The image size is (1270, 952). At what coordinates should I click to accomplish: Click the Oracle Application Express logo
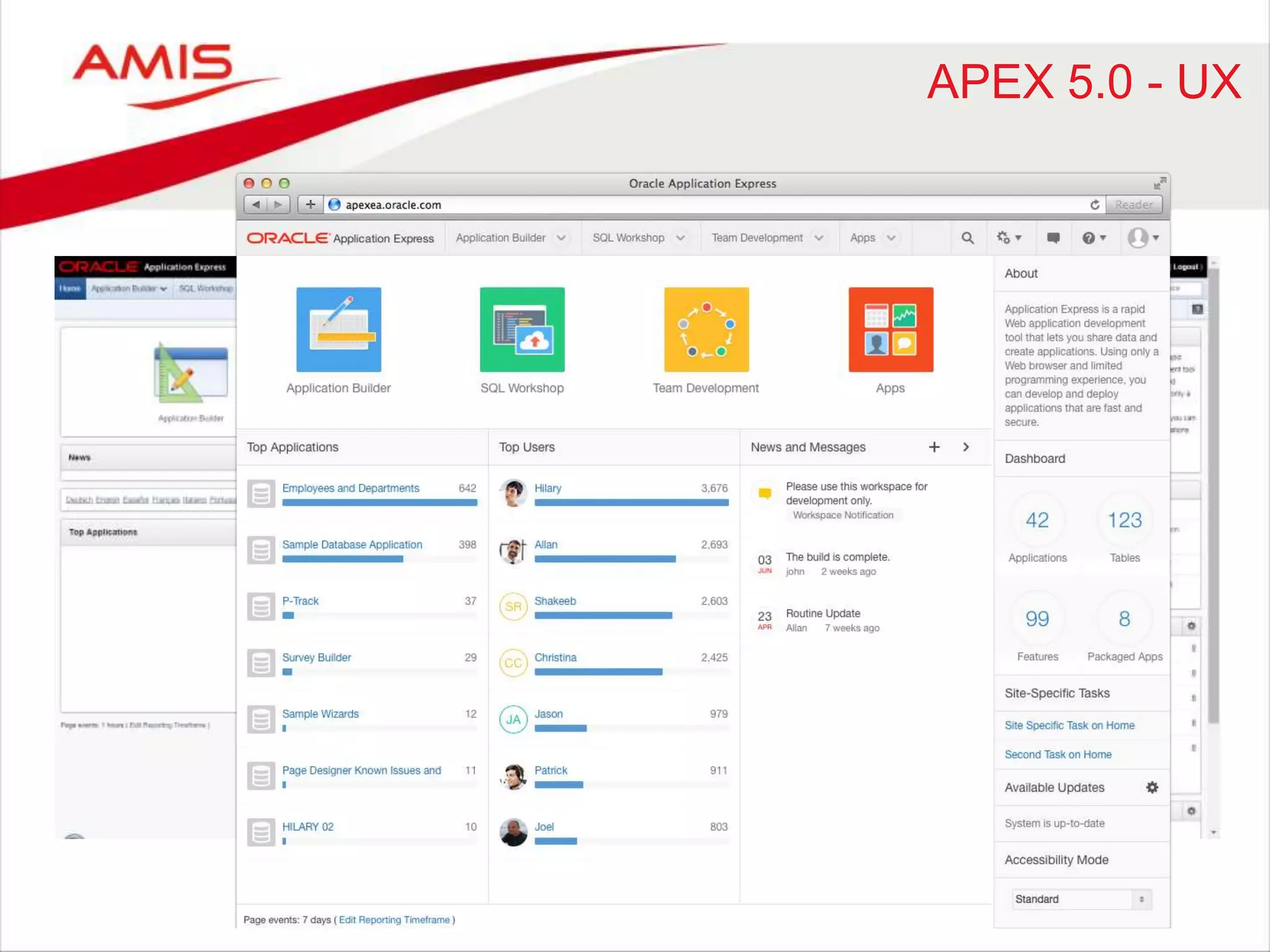pos(340,238)
